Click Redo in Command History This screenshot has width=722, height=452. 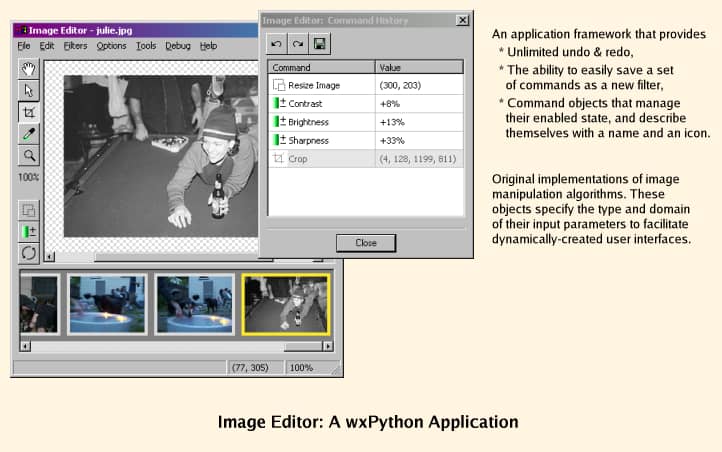[x=298, y=44]
